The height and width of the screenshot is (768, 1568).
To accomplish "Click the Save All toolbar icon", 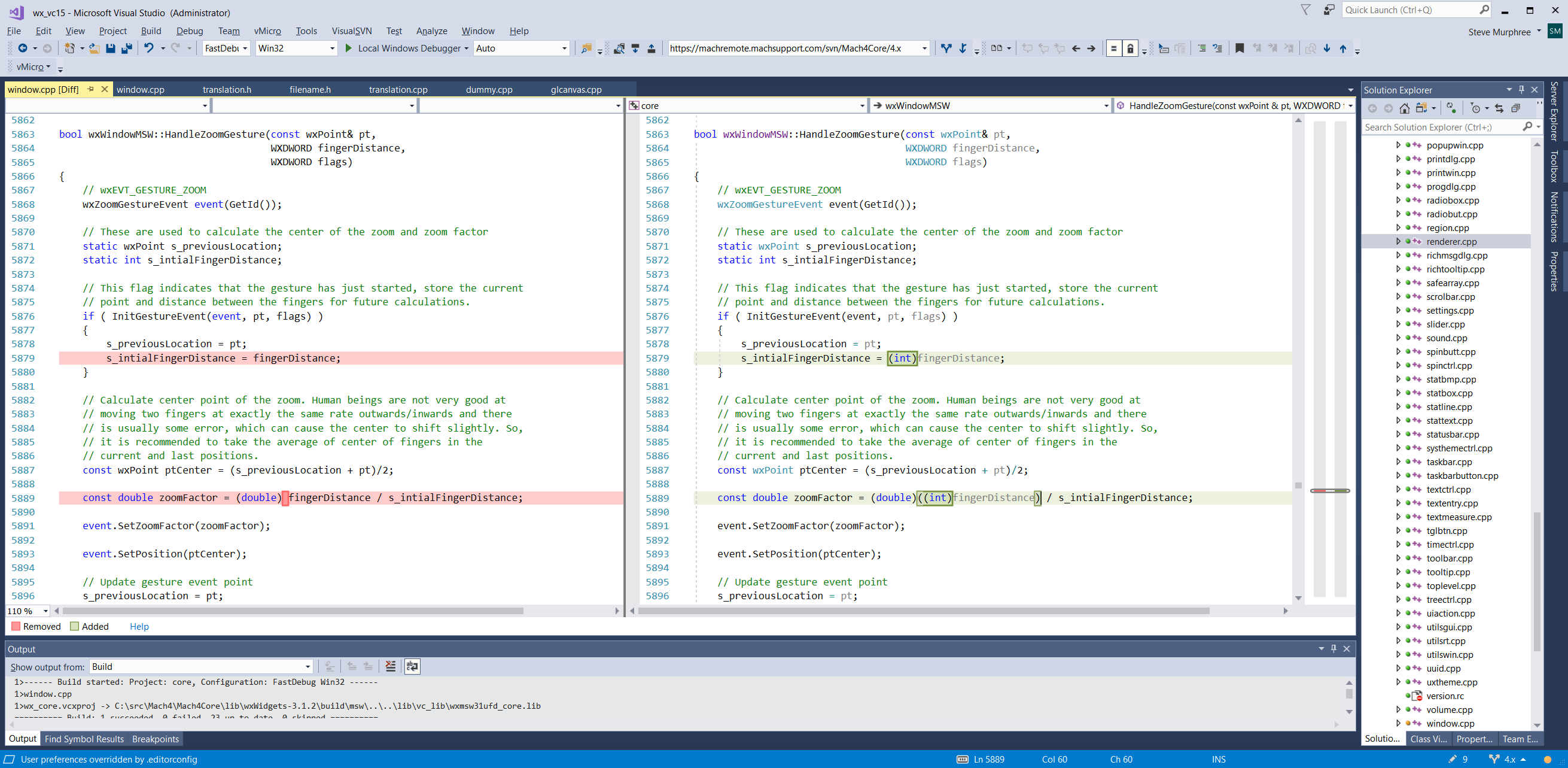I will [127, 48].
